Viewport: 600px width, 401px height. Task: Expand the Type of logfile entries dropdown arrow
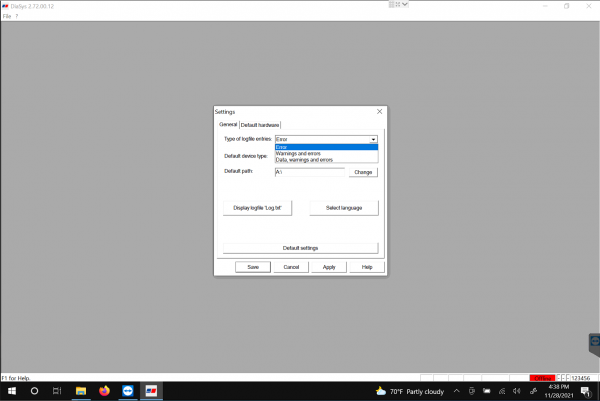coord(373,139)
